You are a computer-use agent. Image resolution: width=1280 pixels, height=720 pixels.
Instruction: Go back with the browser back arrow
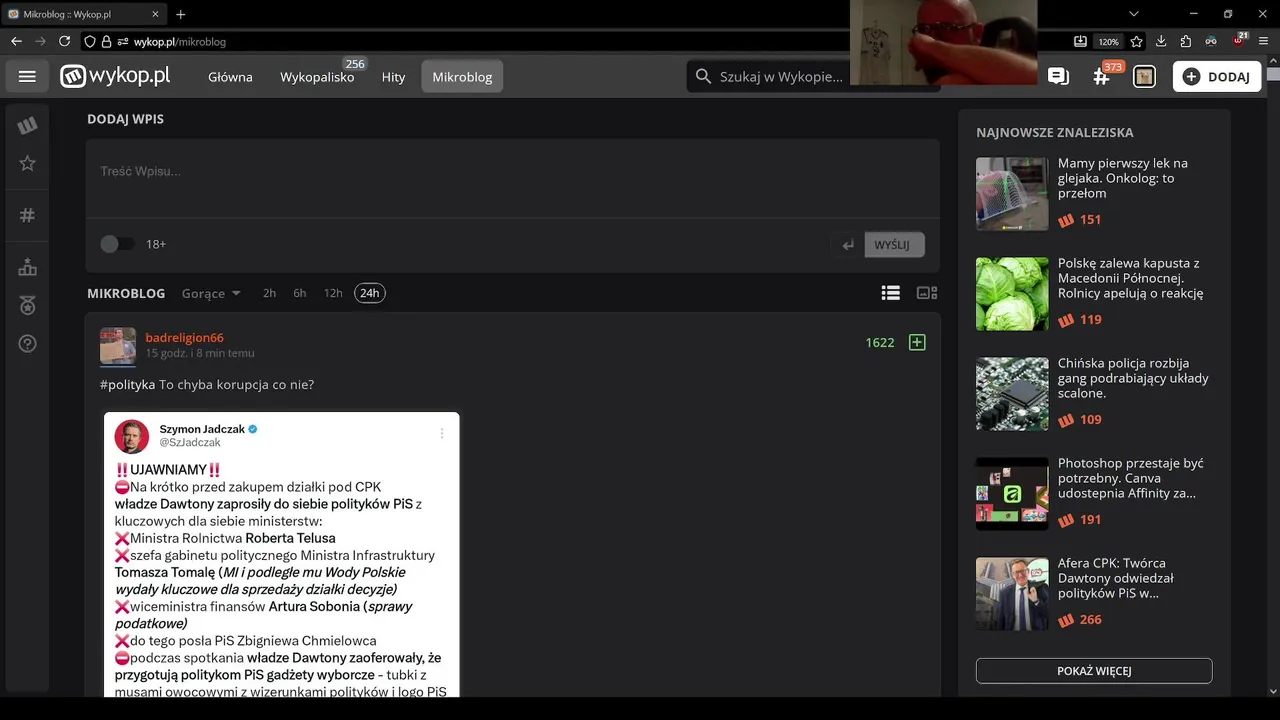[x=16, y=41]
